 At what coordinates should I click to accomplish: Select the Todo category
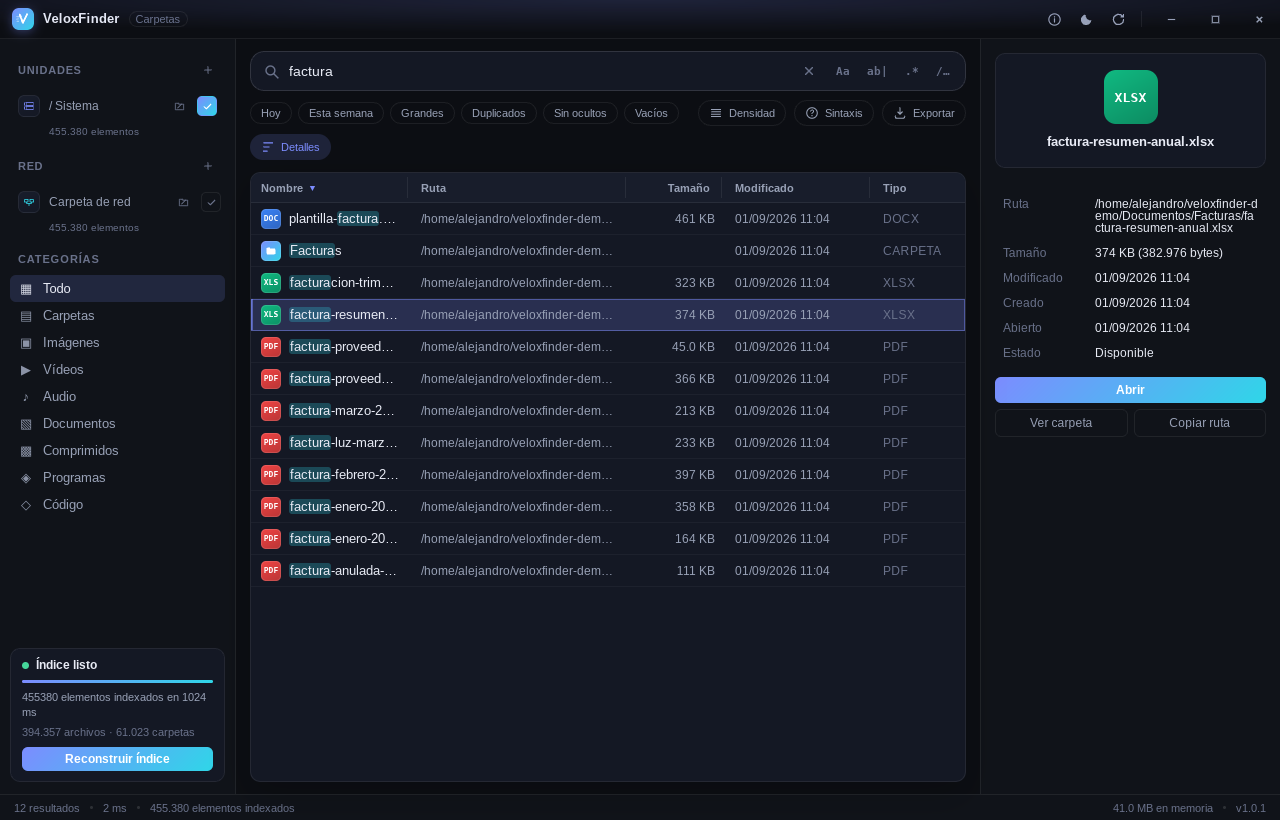[x=117, y=288]
